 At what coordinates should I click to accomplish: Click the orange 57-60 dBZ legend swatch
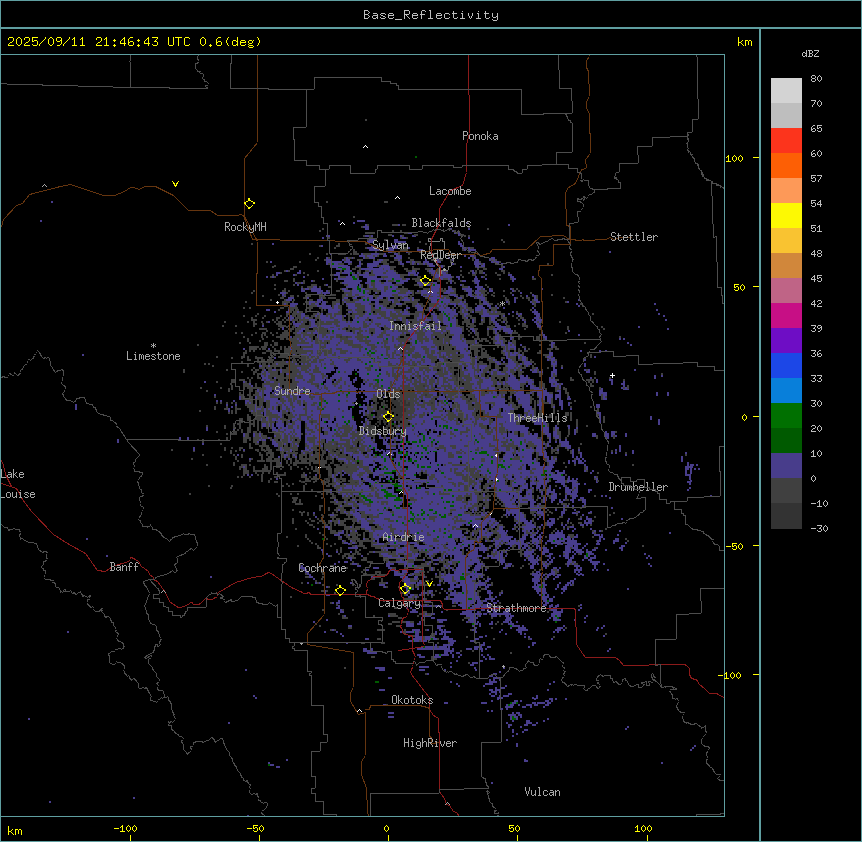(786, 165)
